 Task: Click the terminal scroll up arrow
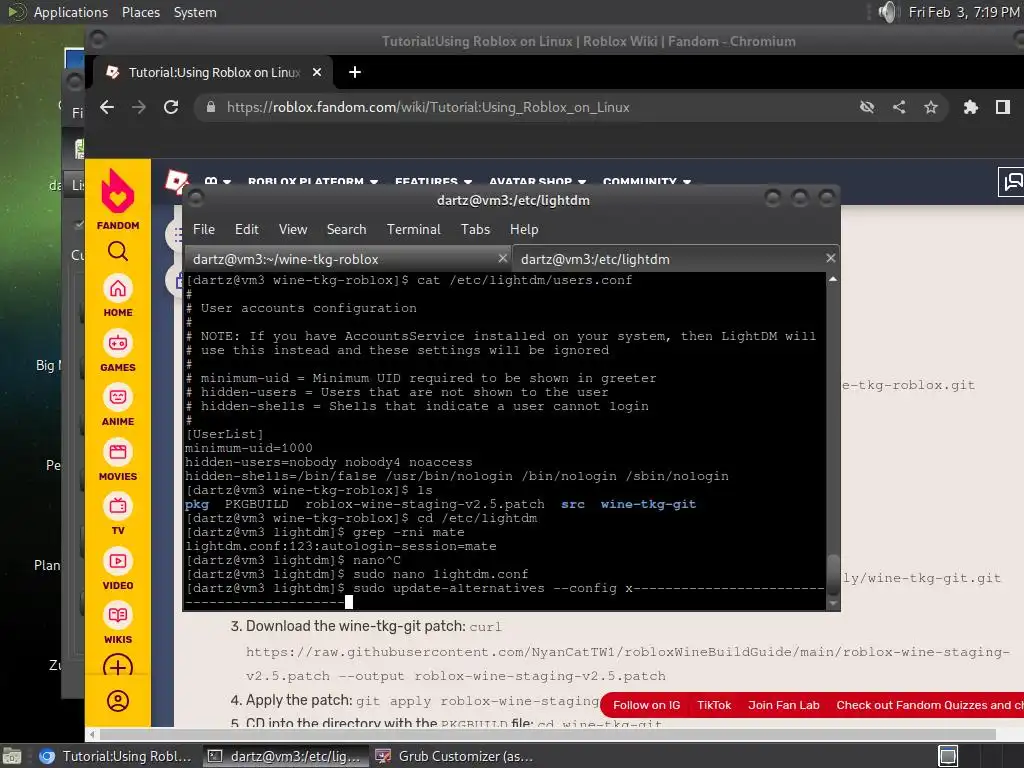[x=833, y=279]
